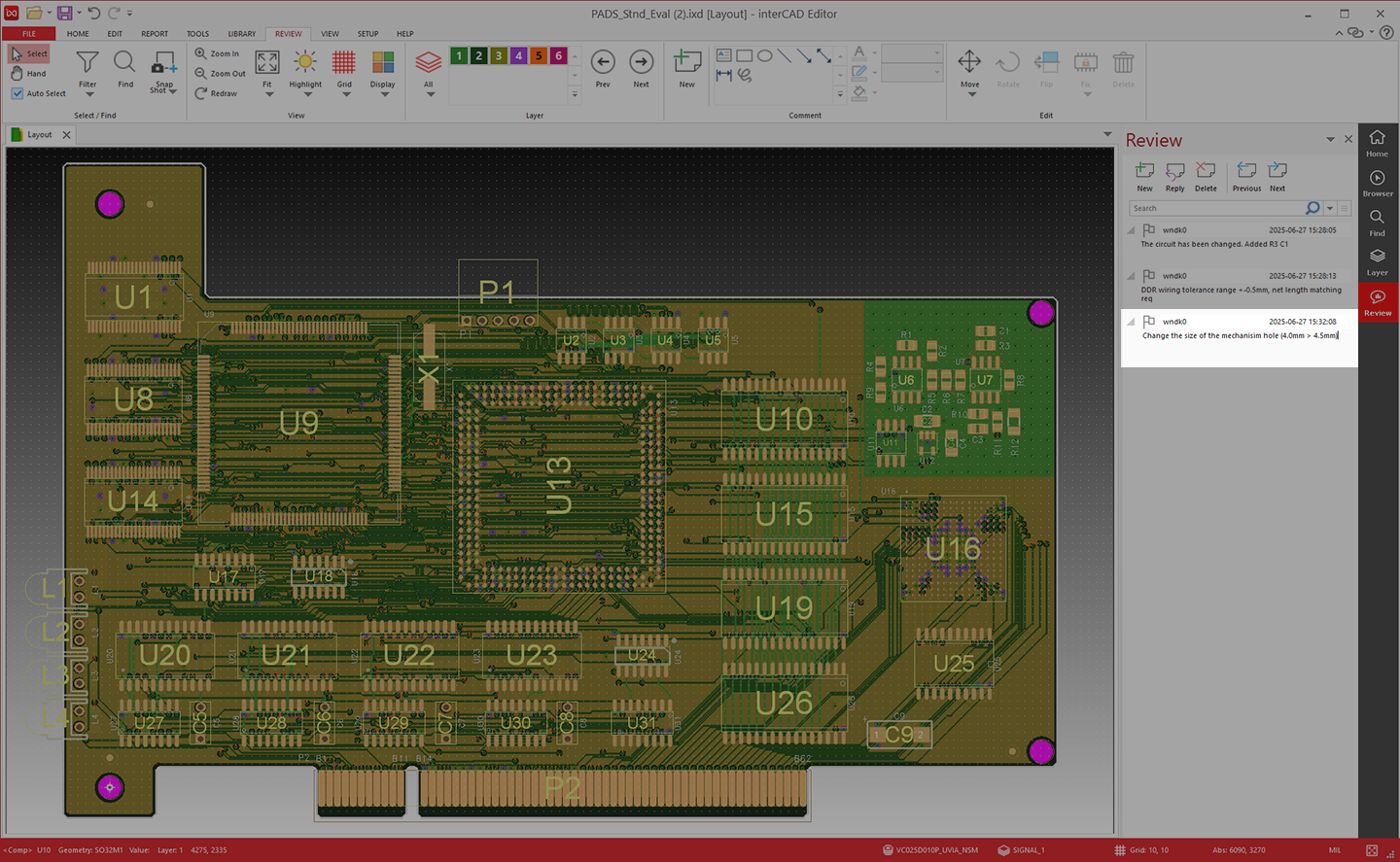Screen dimensions: 1400x862
Task: Take a Snap Shot of the layout
Action: [x=163, y=70]
